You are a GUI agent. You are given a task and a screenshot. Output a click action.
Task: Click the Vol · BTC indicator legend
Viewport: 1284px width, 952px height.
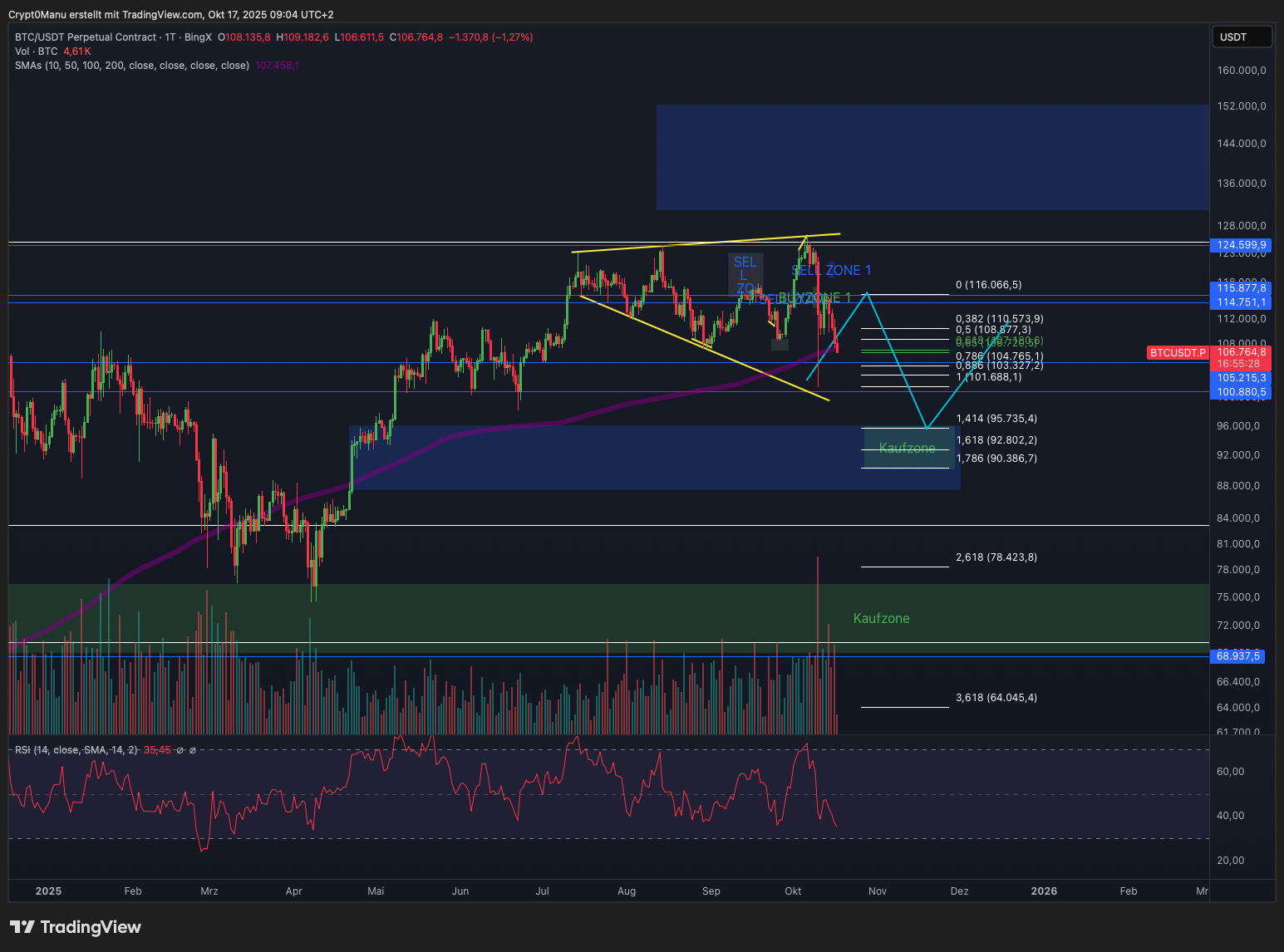coord(37,52)
